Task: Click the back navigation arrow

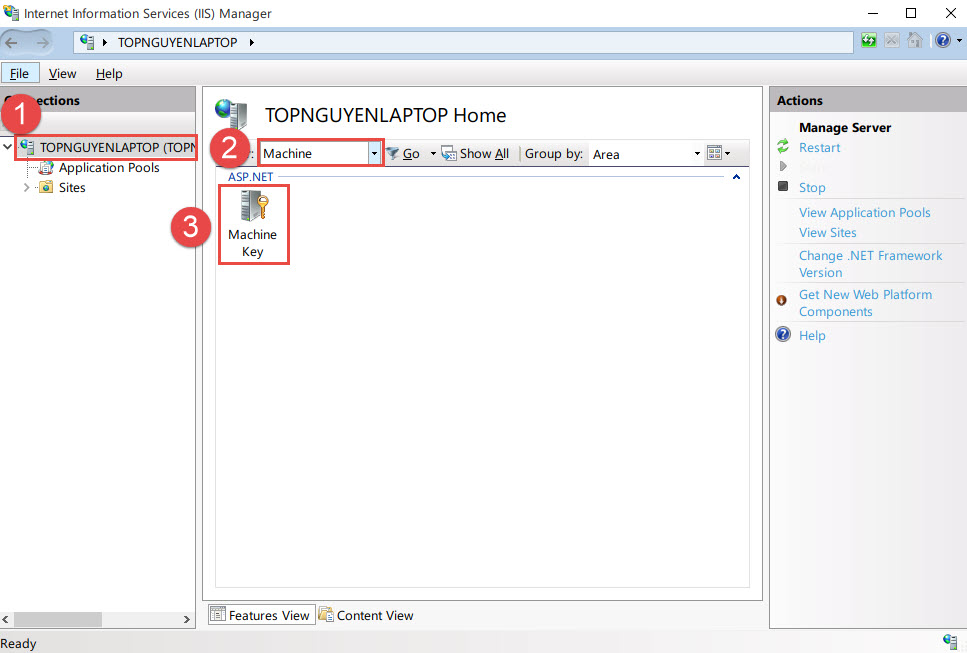Action: click(12, 43)
